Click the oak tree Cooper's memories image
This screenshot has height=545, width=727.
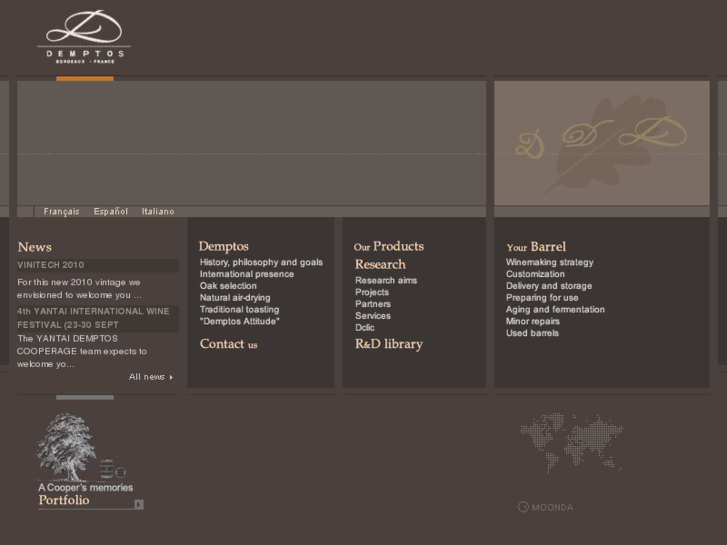(81, 447)
